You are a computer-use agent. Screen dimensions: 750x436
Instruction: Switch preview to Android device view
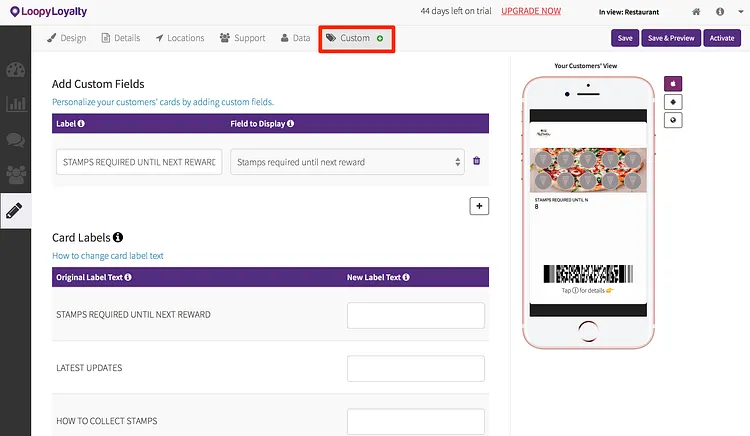pos(673,102)
